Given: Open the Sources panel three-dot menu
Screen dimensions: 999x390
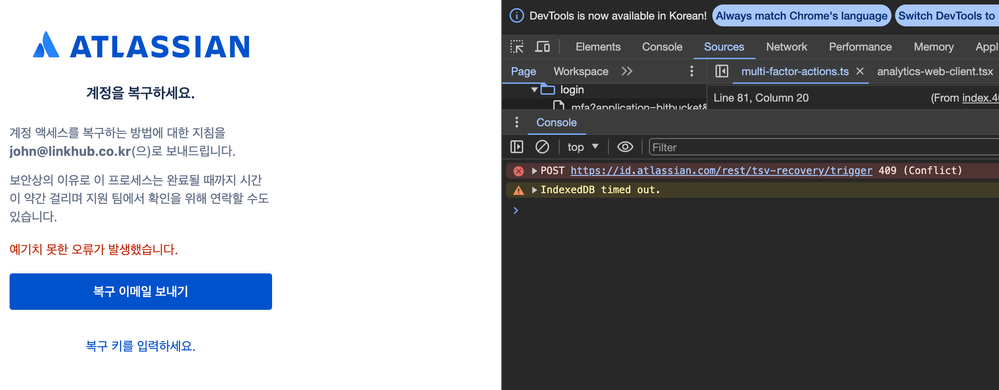Looking at the screenshot, I should coord(693,71).
